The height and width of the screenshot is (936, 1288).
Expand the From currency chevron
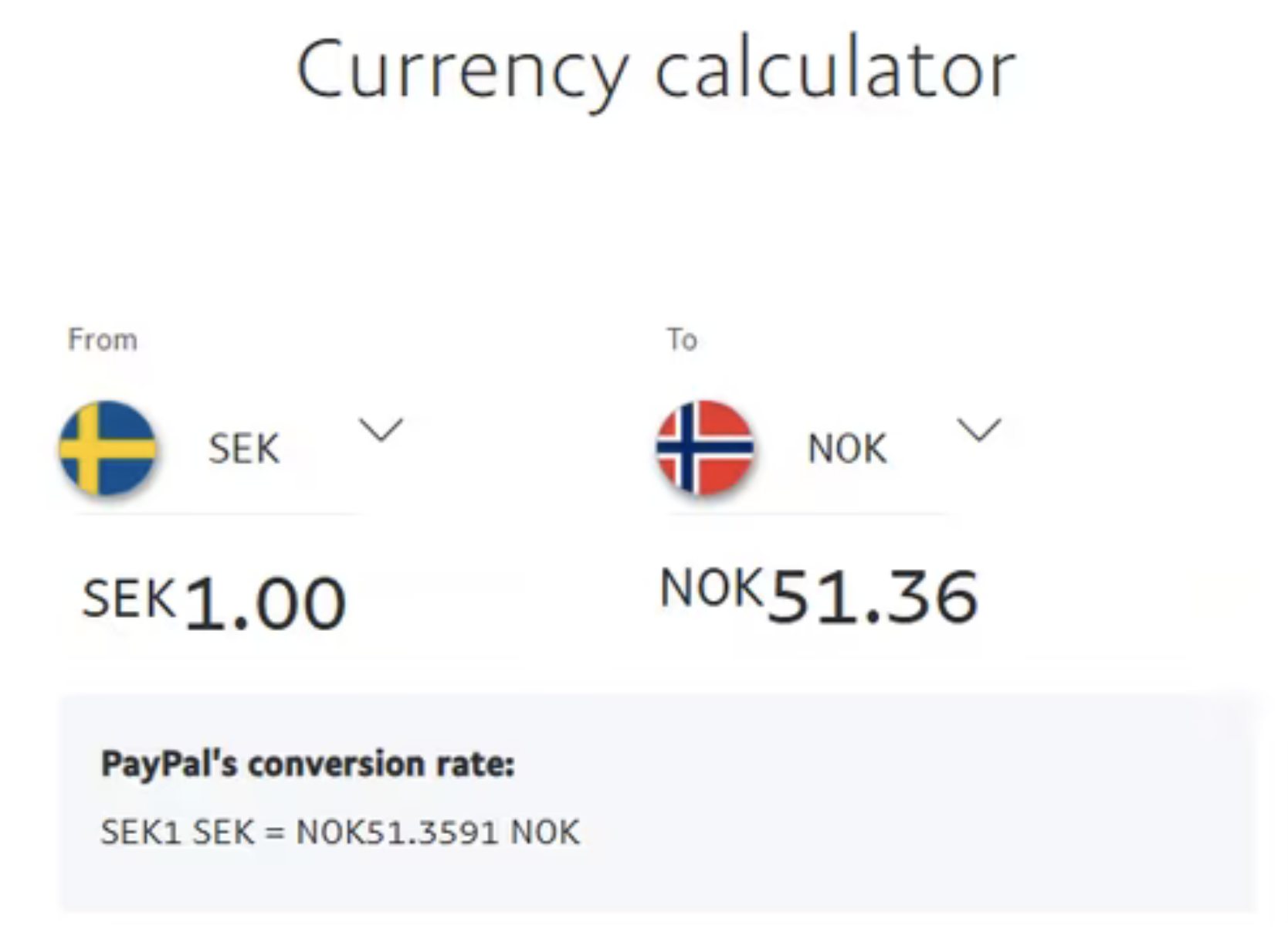tap(381, 430)
